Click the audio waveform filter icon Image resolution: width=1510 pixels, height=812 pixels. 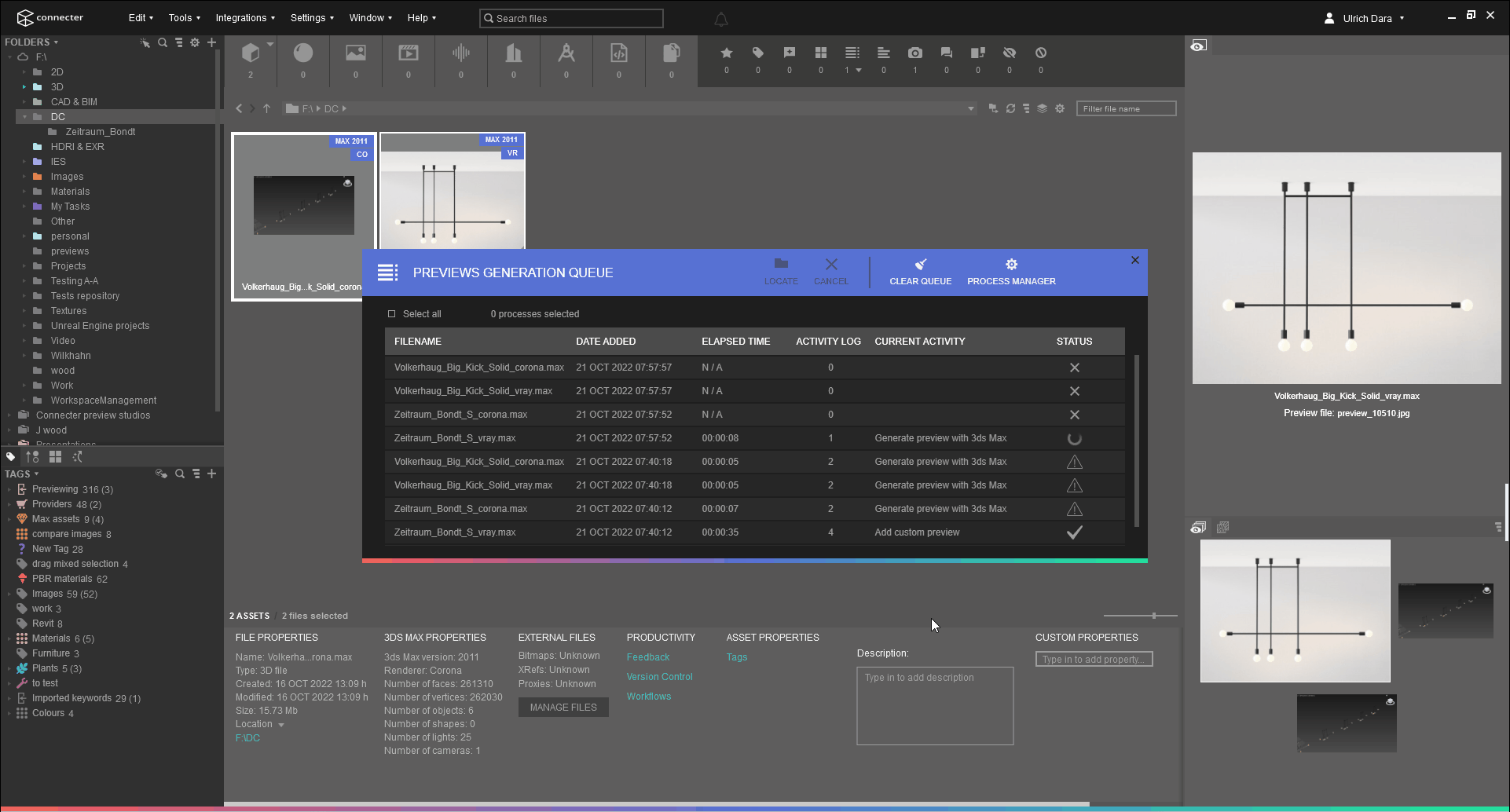coord(461,53)
